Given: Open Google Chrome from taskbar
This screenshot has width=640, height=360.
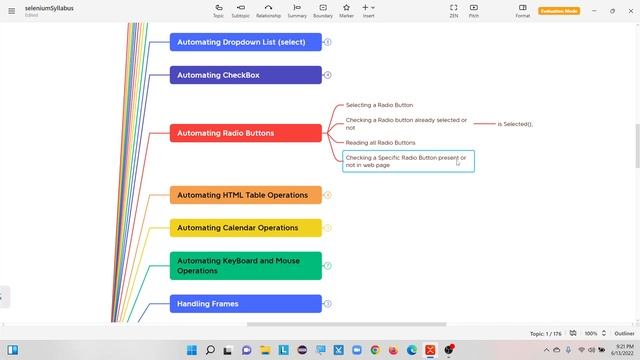Looking at the screenshot, I should coord(375,350).
